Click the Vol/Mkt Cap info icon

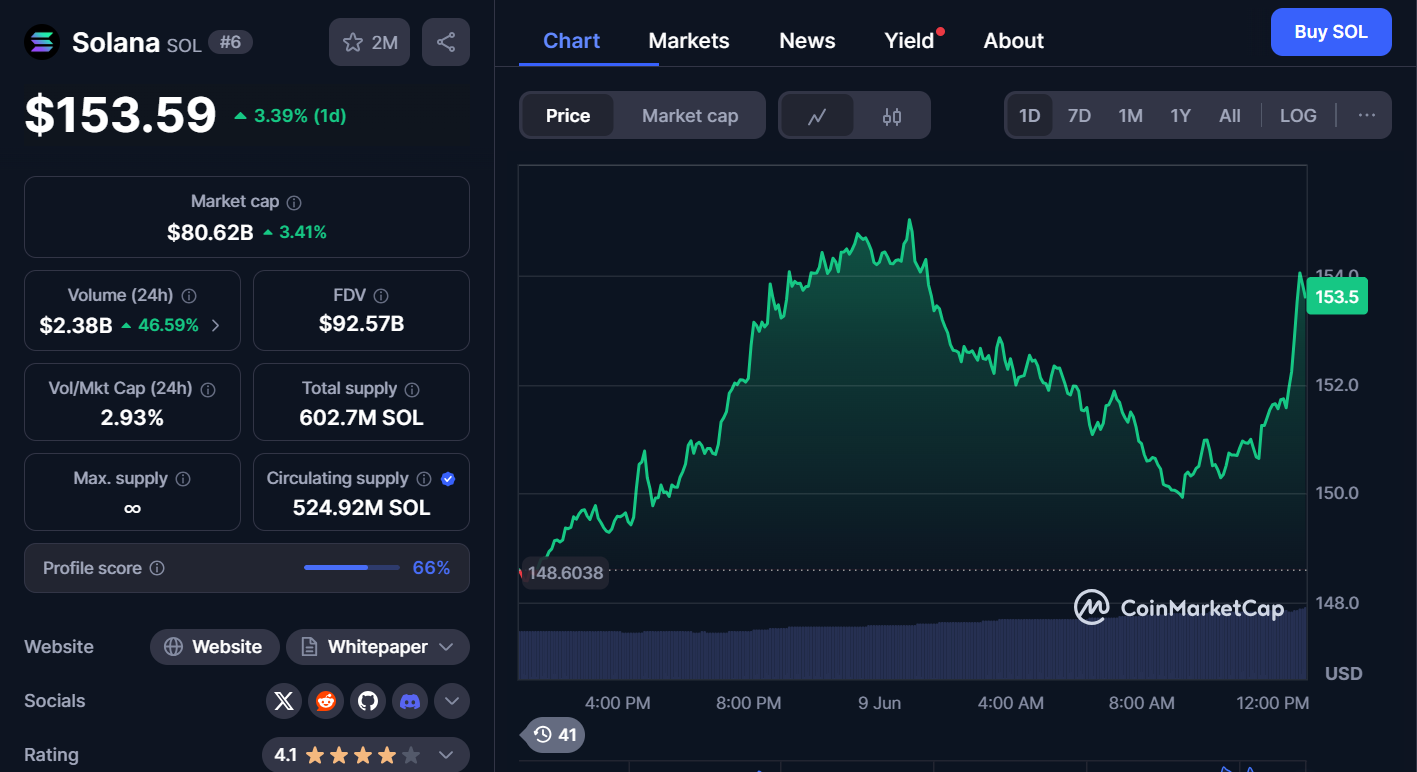(208, 389)
